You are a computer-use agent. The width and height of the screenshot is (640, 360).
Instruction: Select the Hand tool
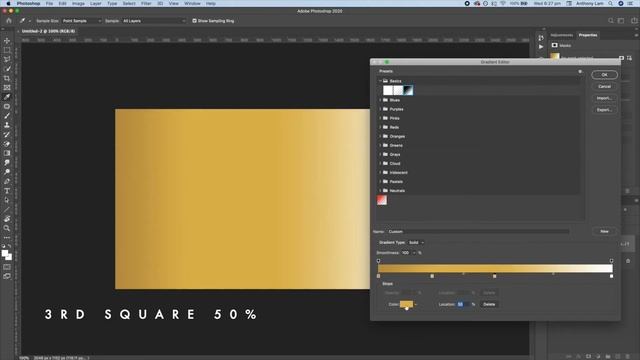[x=7, y=219]
